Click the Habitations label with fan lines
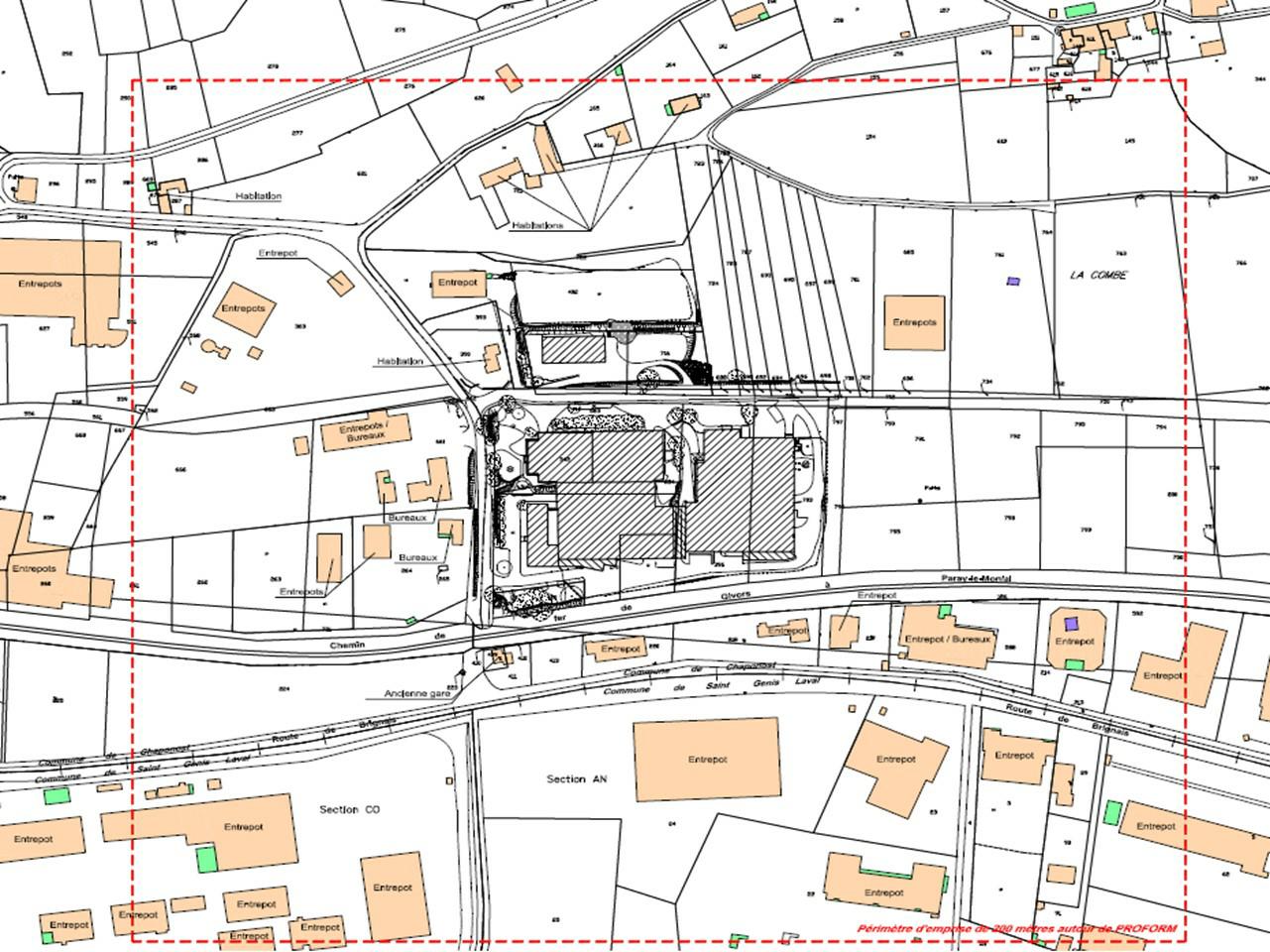Viewport: 1270px width, 952px height. click(537, 226)
